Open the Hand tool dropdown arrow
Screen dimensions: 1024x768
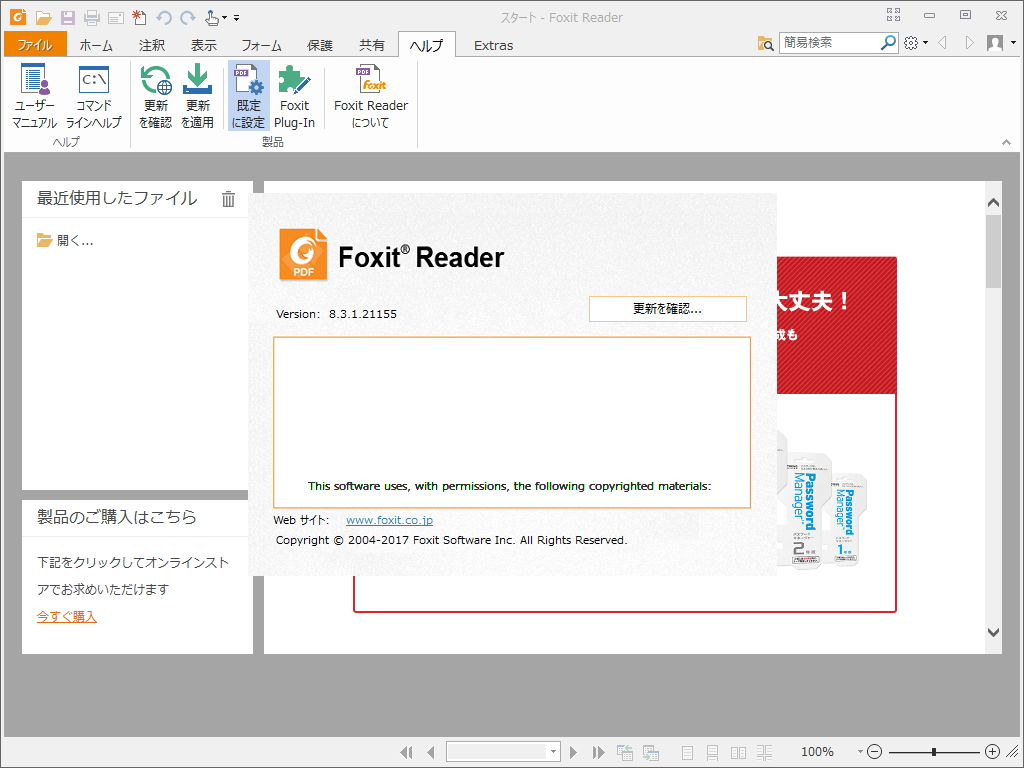[x=225, y=18]
